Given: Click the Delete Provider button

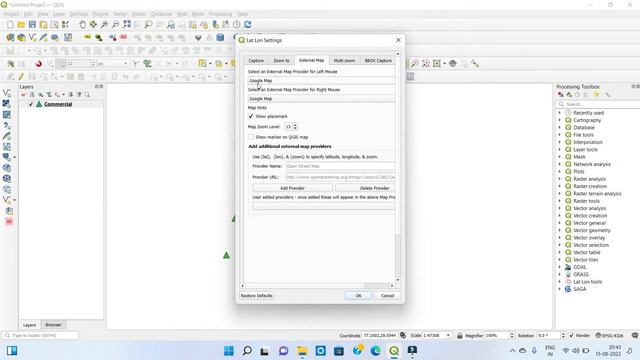Looking at the screenshot, I should [x=365, y=188].
